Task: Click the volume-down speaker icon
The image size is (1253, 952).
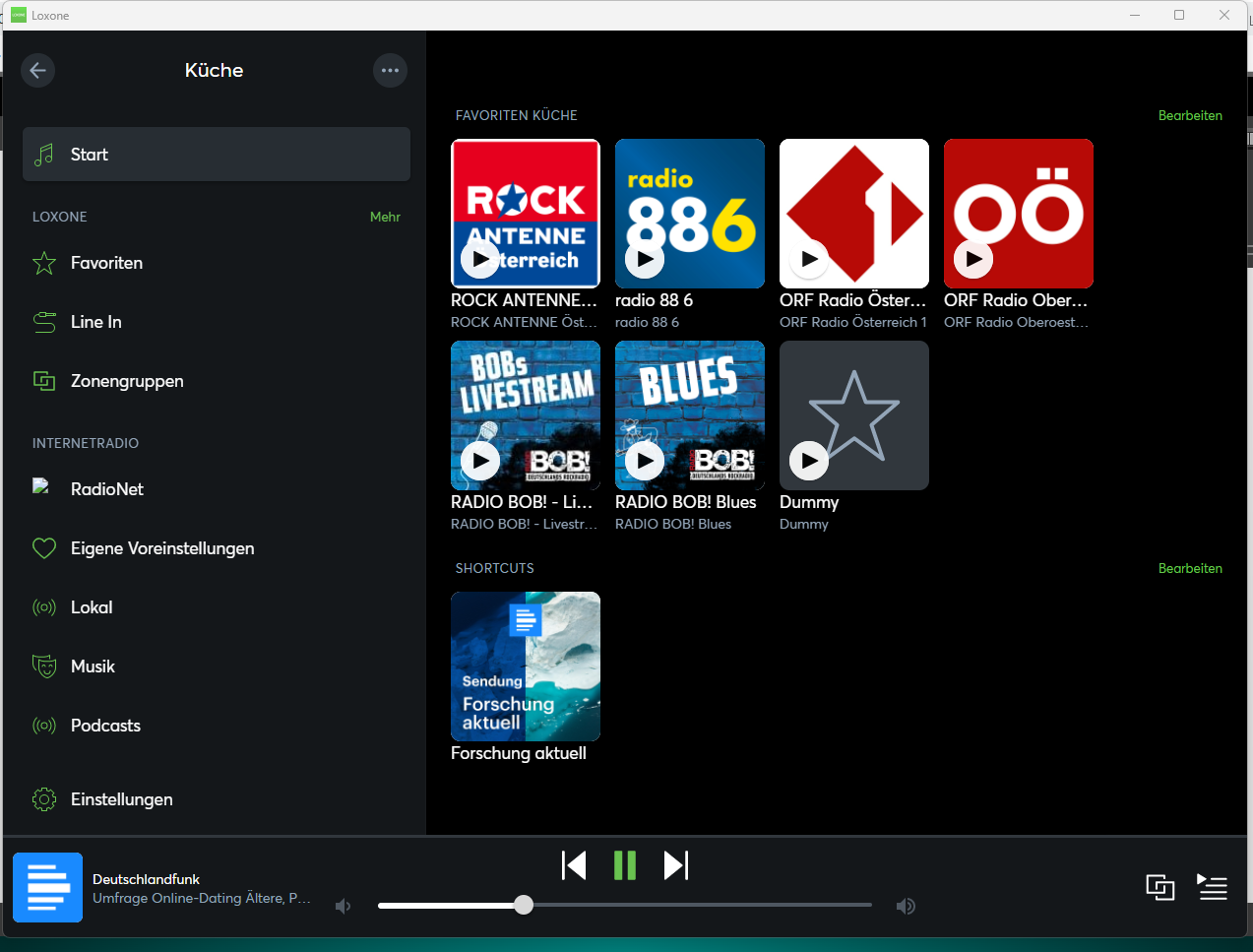Action: [x=343, y=906]
